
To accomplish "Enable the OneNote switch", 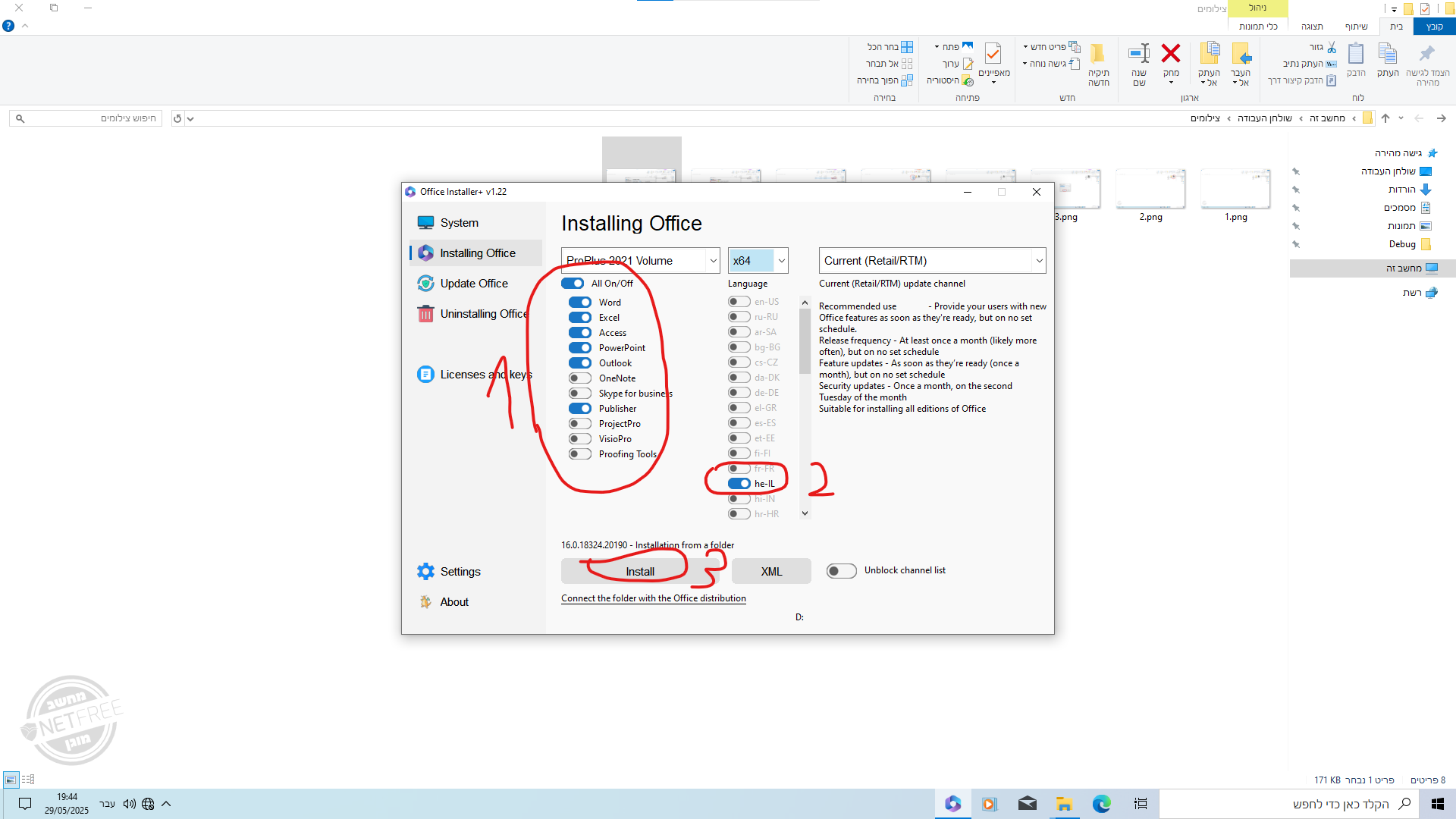I will (x=580, y=378).
